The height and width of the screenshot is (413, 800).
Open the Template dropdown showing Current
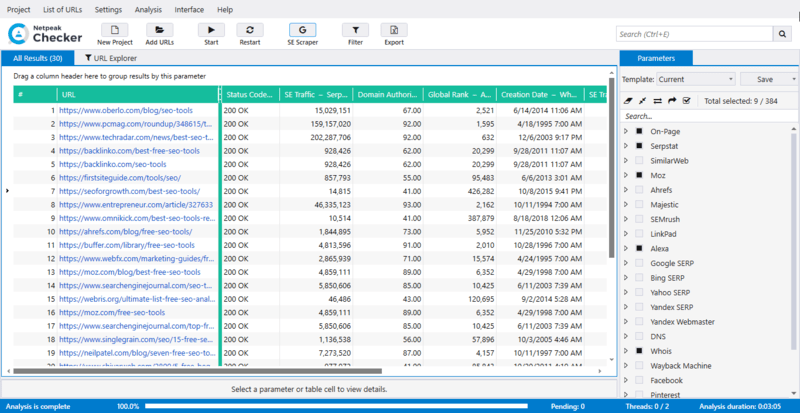tap(694, 78)
